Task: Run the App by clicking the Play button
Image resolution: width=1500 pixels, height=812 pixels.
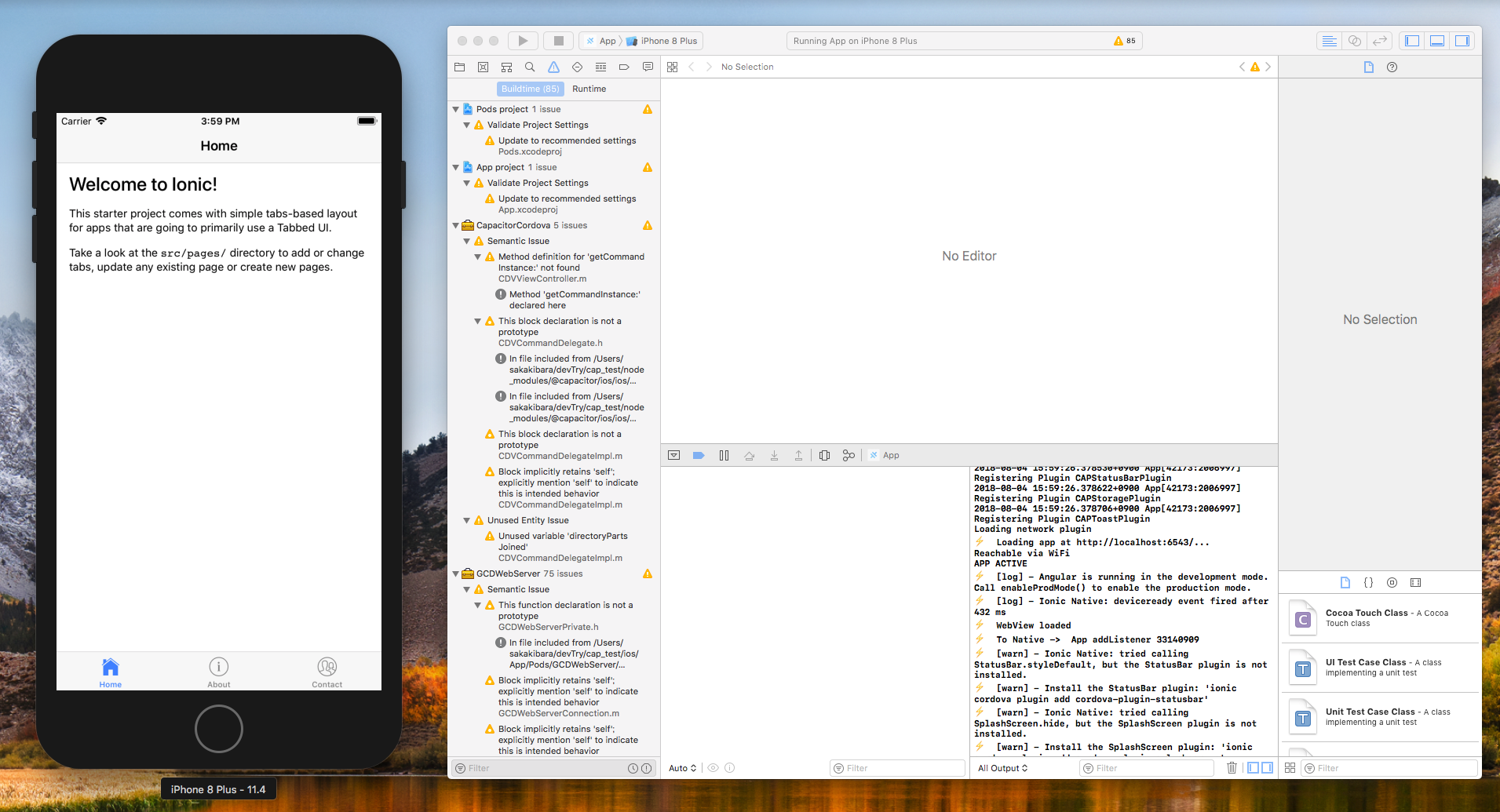Action: point(522,40)
